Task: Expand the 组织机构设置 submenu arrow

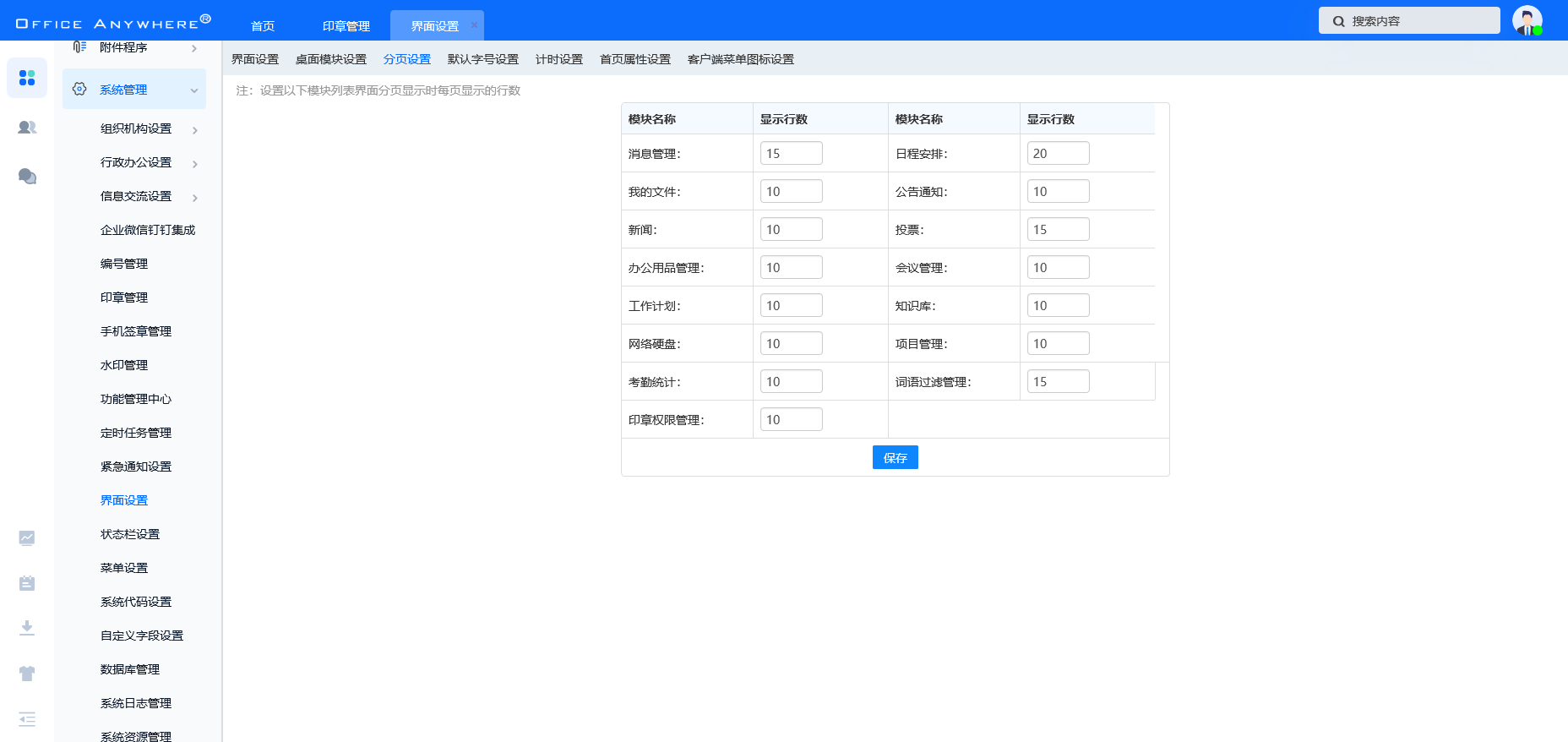Action: point(195,130)
